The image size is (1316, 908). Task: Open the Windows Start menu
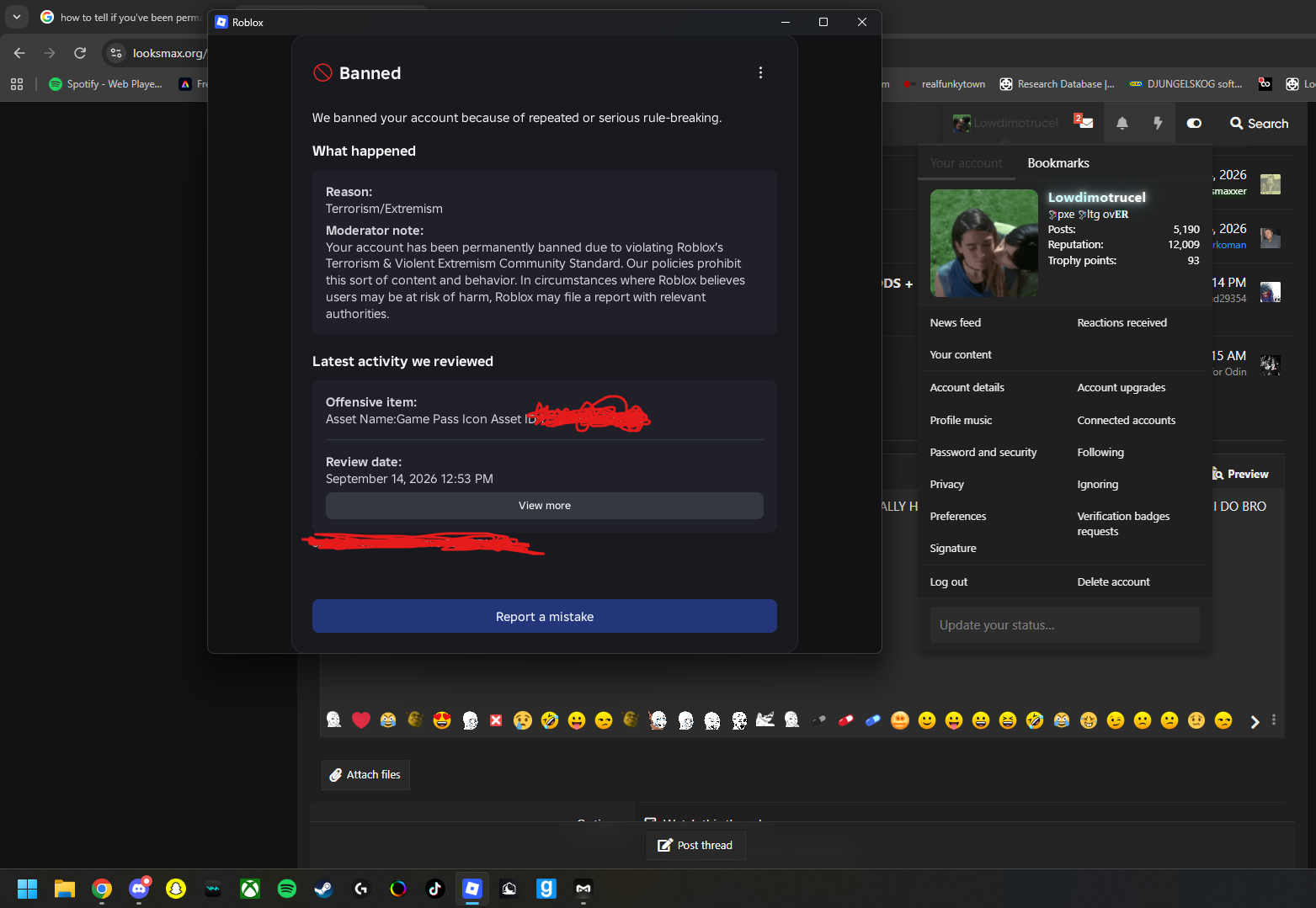pyautogui.click(x=28, y=889)
